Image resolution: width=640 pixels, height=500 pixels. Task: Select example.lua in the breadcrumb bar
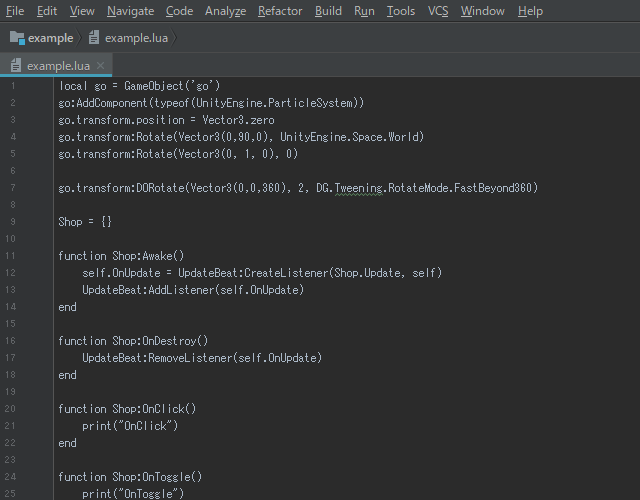[136, 38]
